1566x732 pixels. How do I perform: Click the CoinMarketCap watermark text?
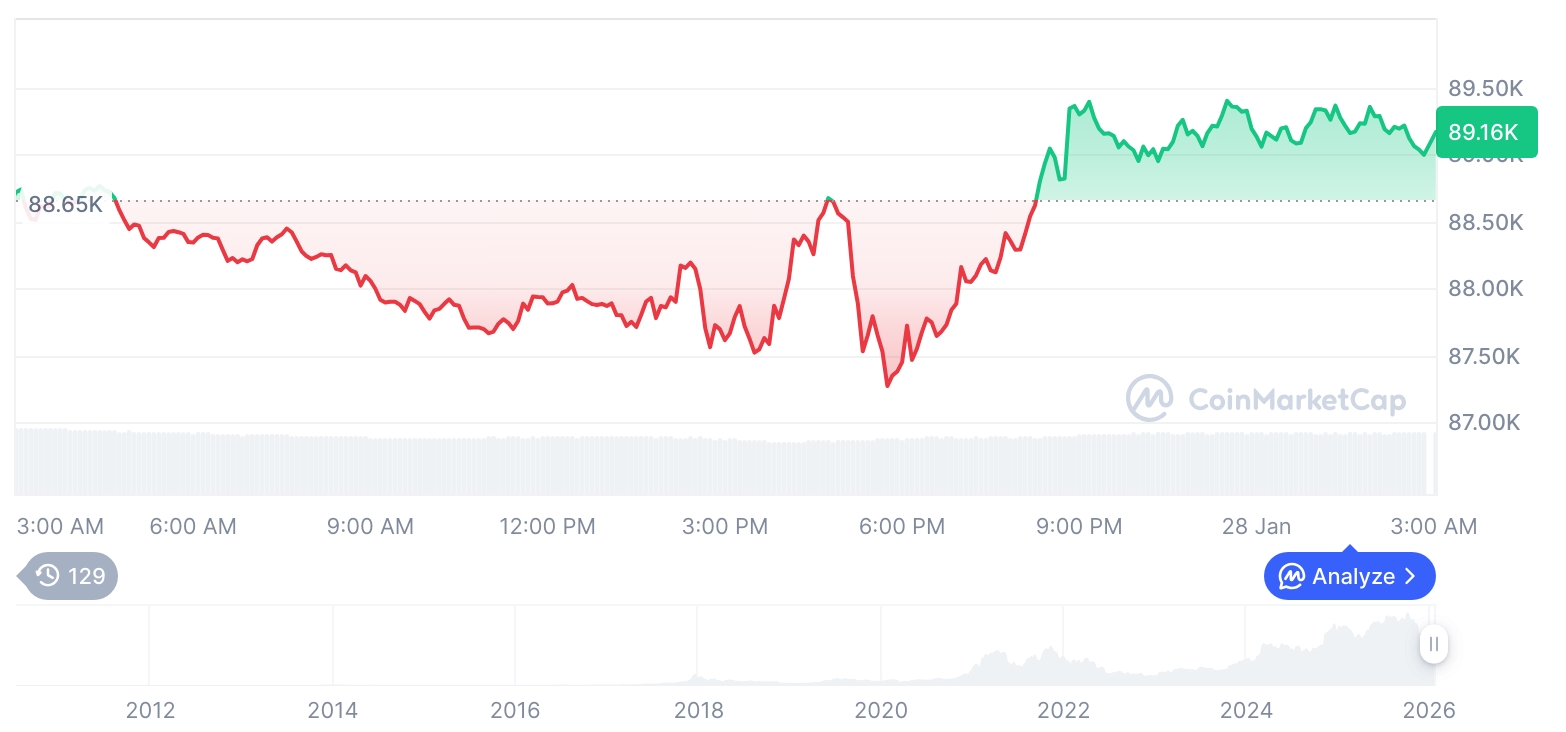[1296, 400]
